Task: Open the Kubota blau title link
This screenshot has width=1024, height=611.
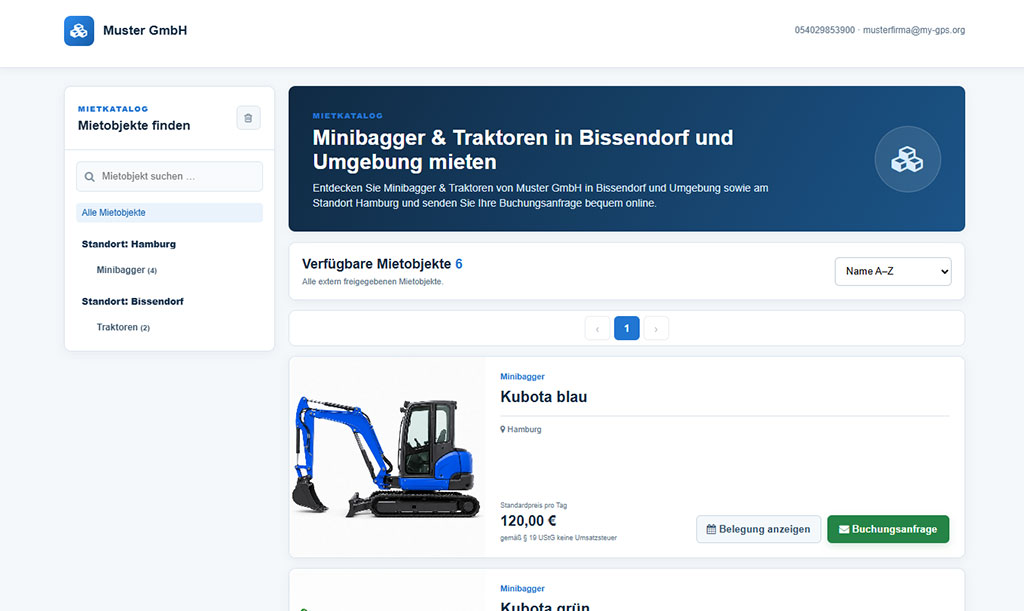Action: [x=543, y=397]
